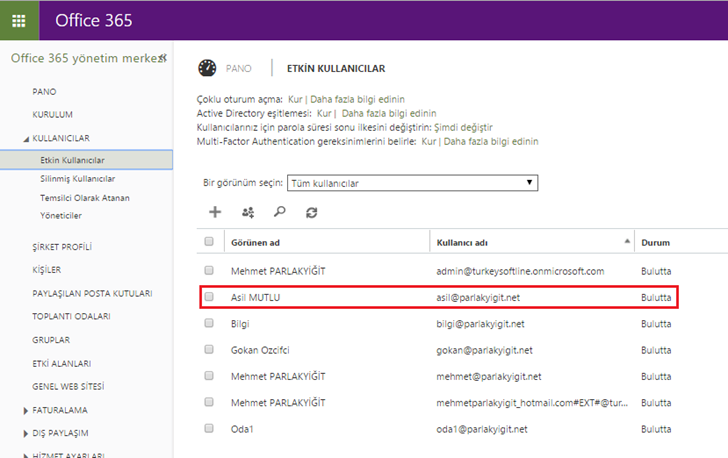This screenshot has width=728, height=458.
Task: Check the hotmail.com#EXT# user row checkbox
Action: click(209, 402)
